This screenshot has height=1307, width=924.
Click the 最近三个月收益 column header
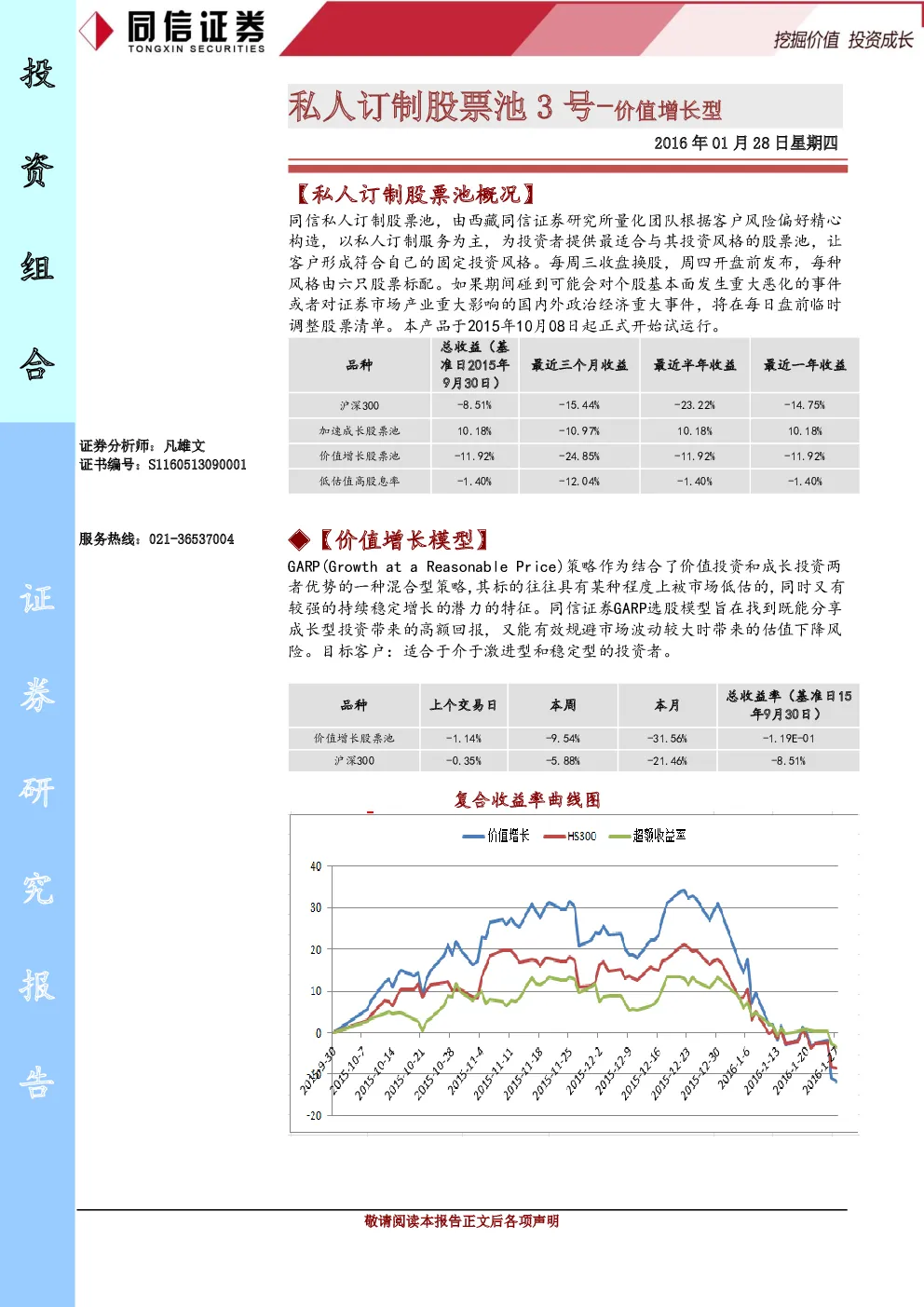tap(579, 365)
